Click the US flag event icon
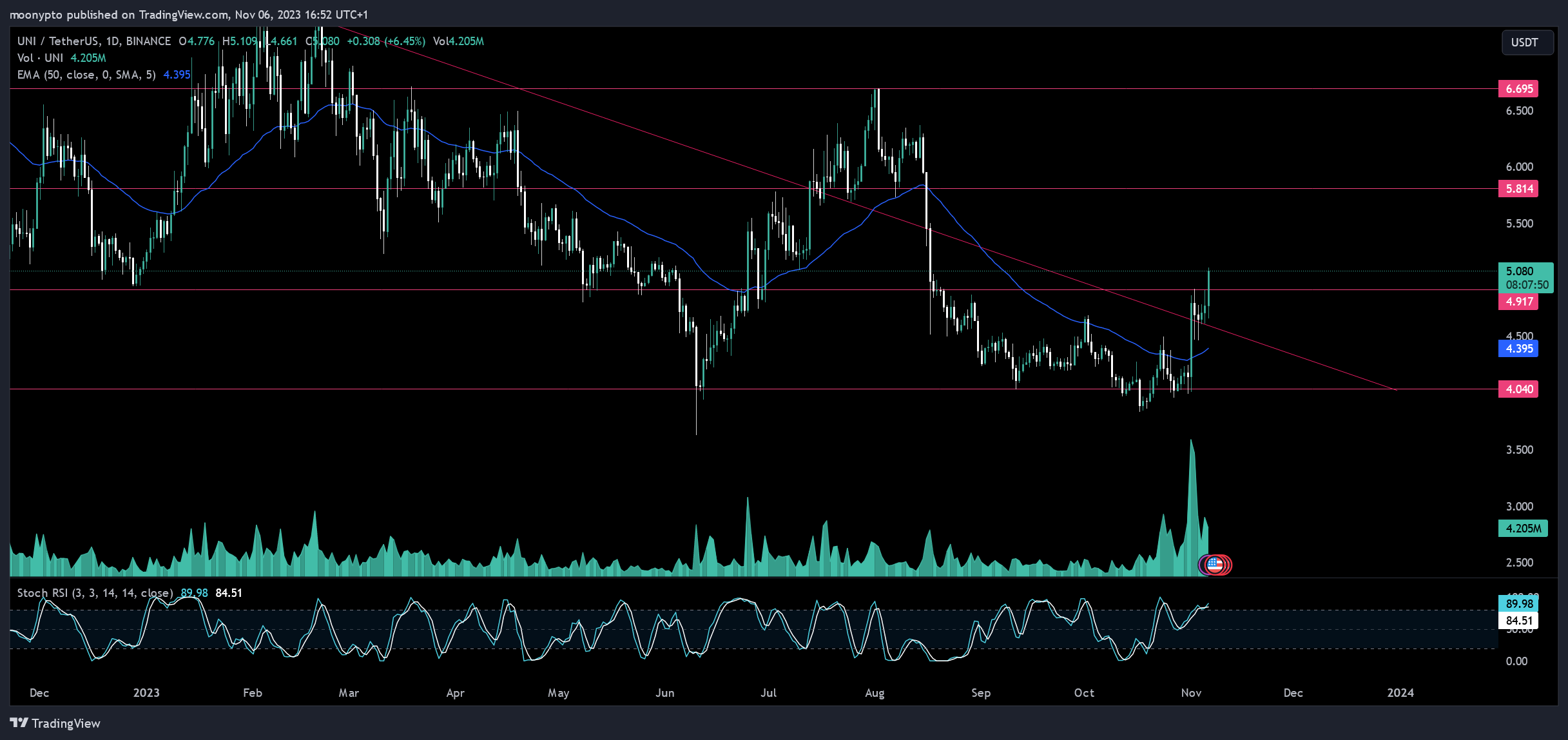 pyautogui.click(x=1215, y=565)
